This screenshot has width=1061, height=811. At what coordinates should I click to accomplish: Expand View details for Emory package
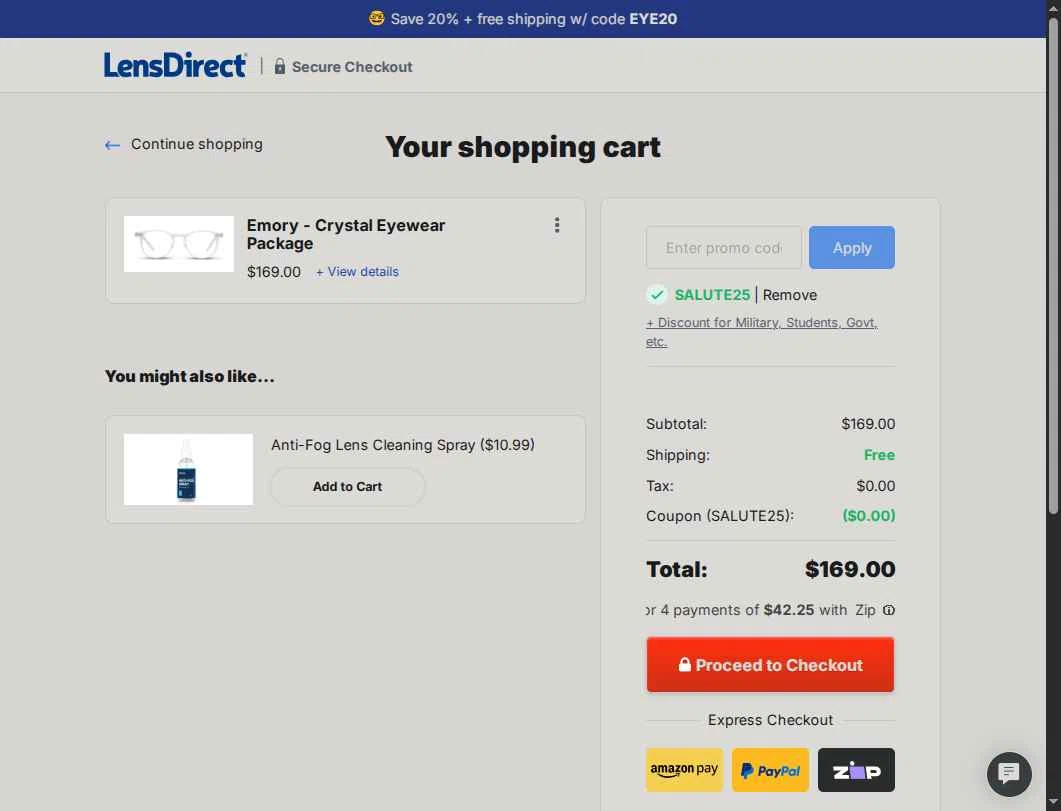tap(357, 272)
